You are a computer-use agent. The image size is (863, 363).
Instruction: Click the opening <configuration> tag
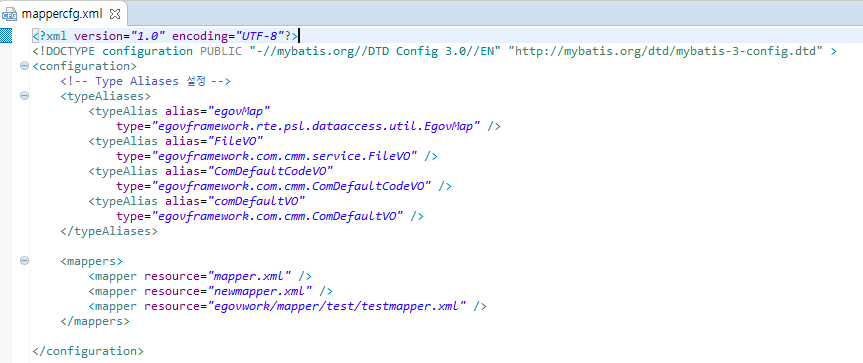[85, 66]
